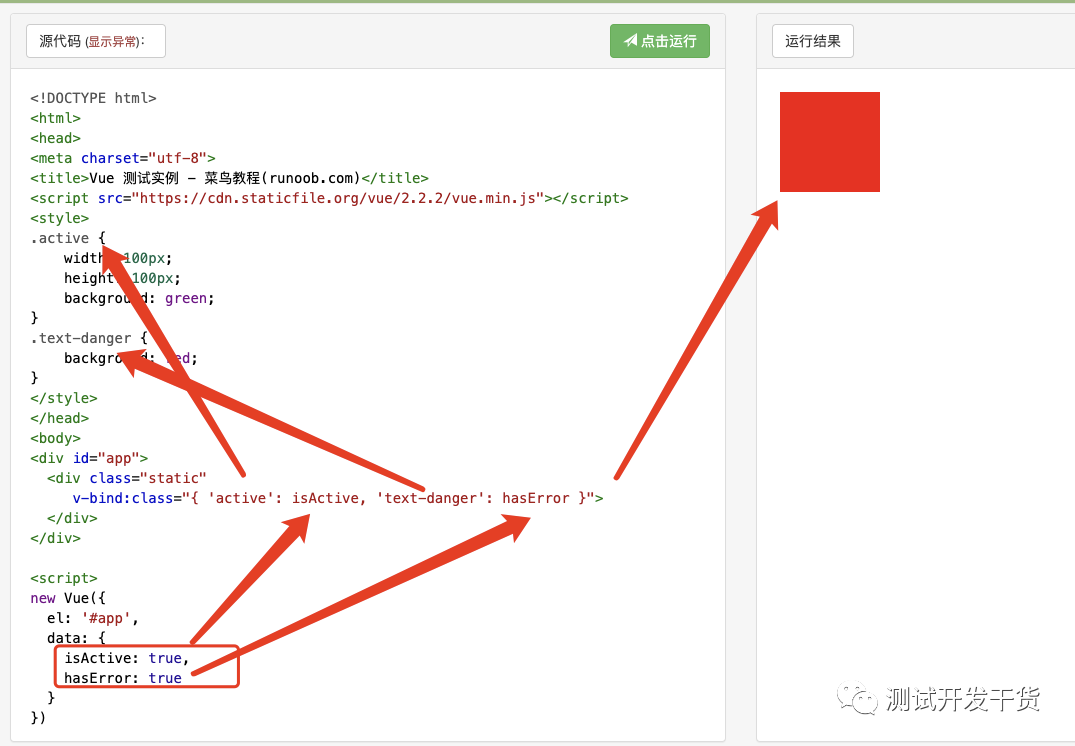Click the 'background: green;' line
This screenshot has width=1075, height=746.
coord(139,298)
